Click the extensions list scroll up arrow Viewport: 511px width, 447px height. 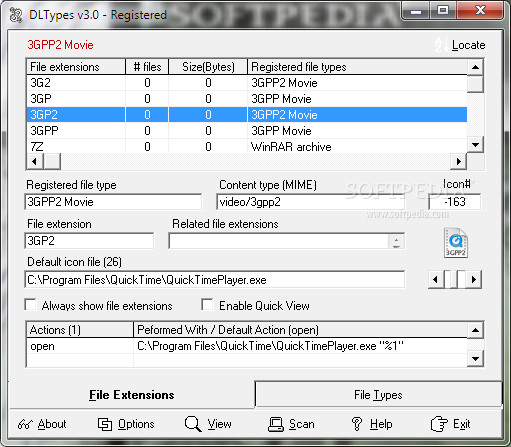475,67
